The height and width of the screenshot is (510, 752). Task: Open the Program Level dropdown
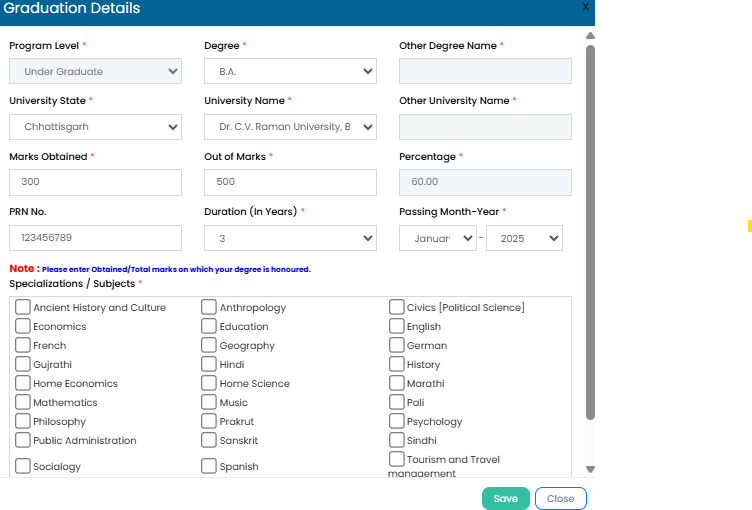click(95, 71)
